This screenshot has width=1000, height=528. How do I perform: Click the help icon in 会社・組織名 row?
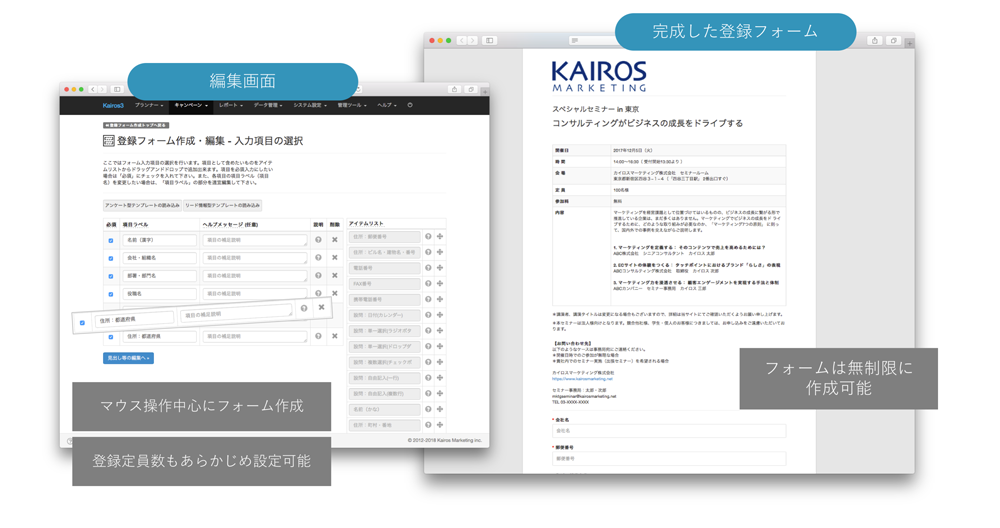[318, 258]
